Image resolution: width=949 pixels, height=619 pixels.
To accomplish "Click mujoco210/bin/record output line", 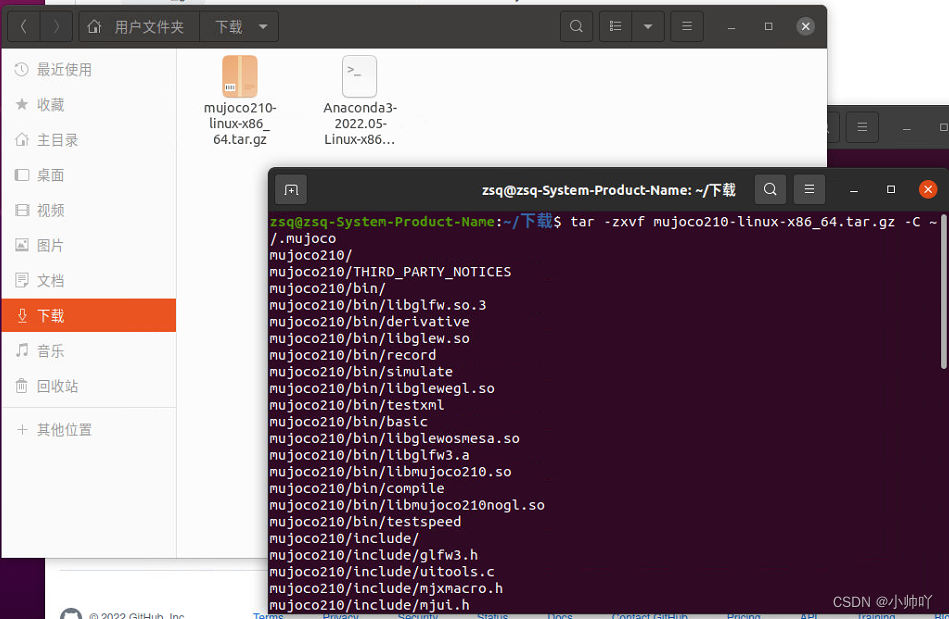I will tap(353, 355).
